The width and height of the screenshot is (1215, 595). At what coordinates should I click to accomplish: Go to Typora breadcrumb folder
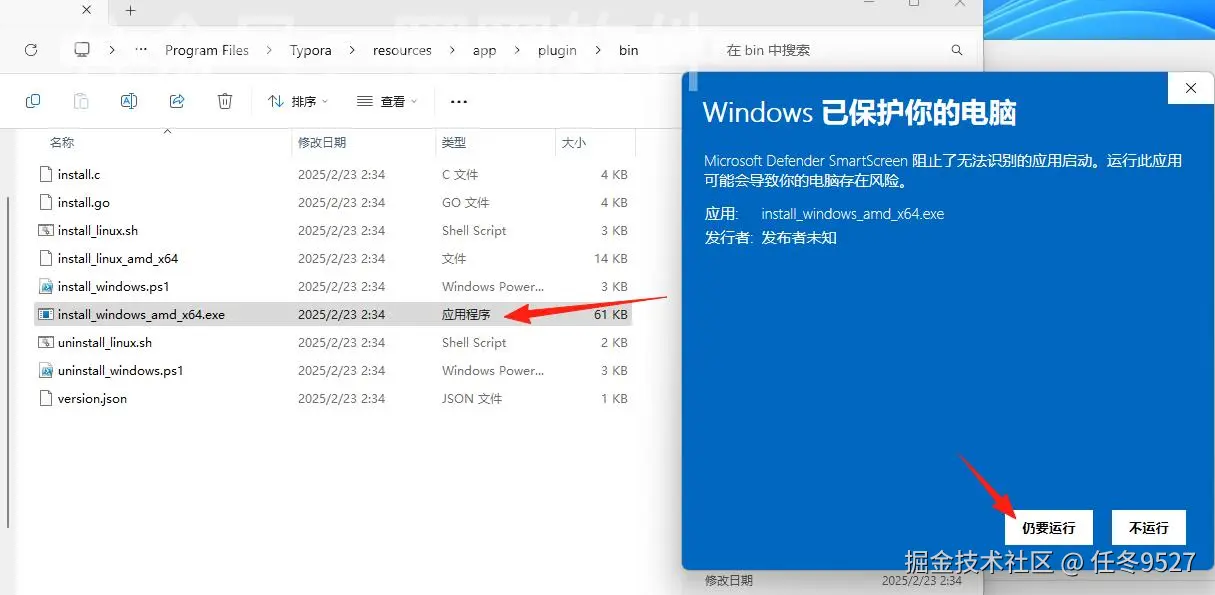coord(311,50)
